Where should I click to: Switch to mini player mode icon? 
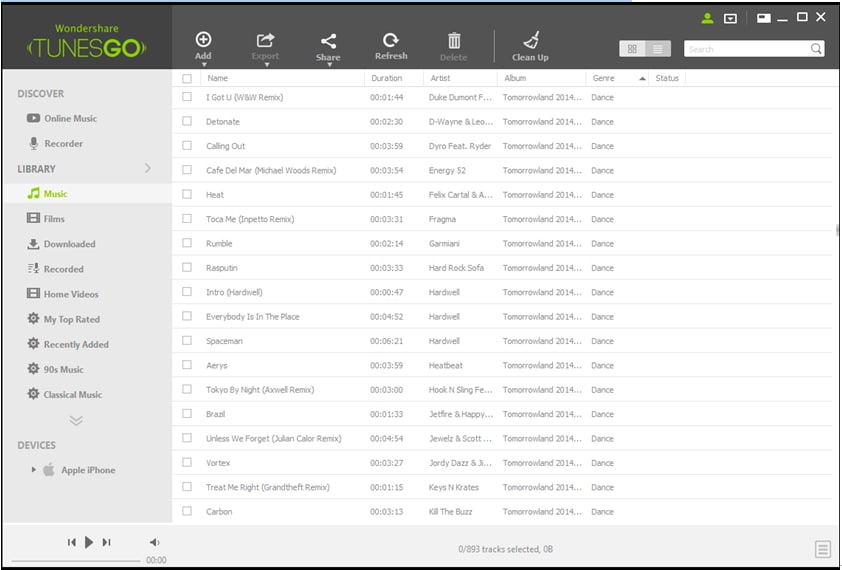click(764, 18)
